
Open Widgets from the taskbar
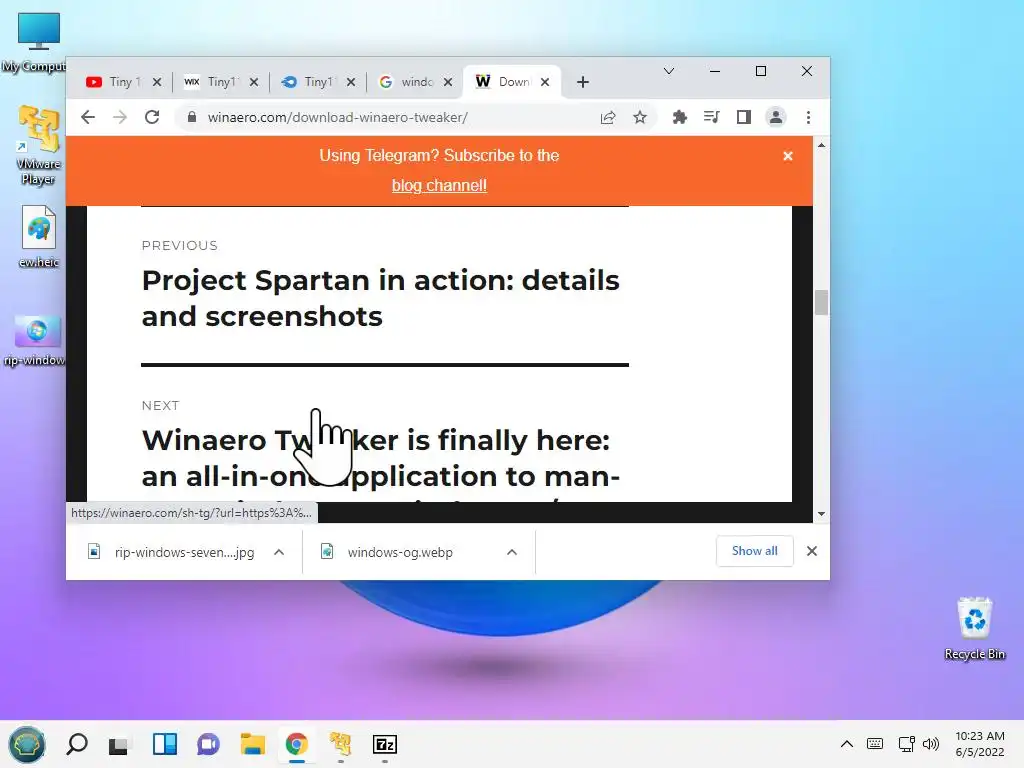click(165, 744)
